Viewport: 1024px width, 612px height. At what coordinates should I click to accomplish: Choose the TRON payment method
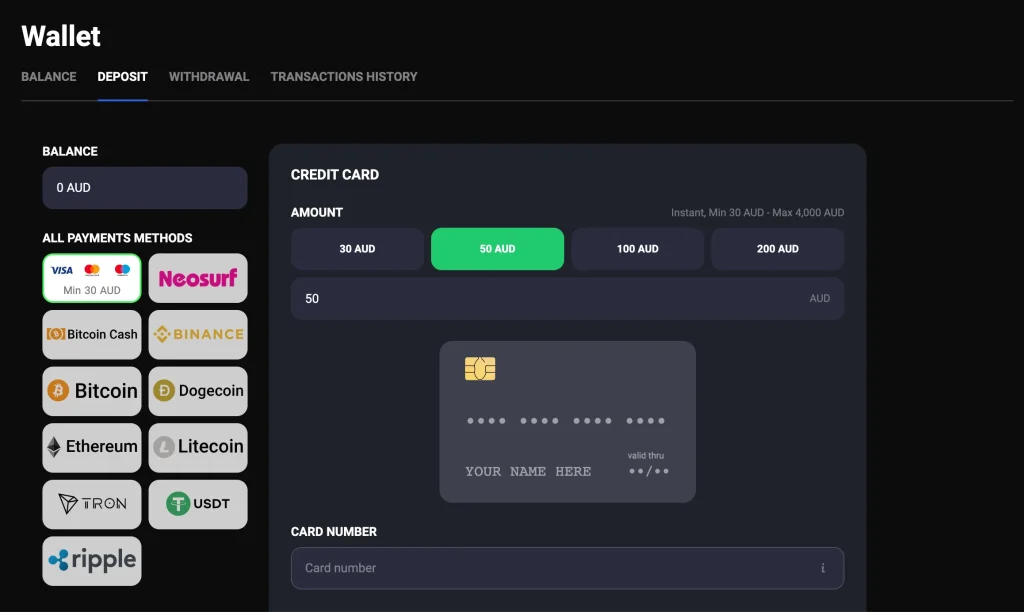coord(92,504)
